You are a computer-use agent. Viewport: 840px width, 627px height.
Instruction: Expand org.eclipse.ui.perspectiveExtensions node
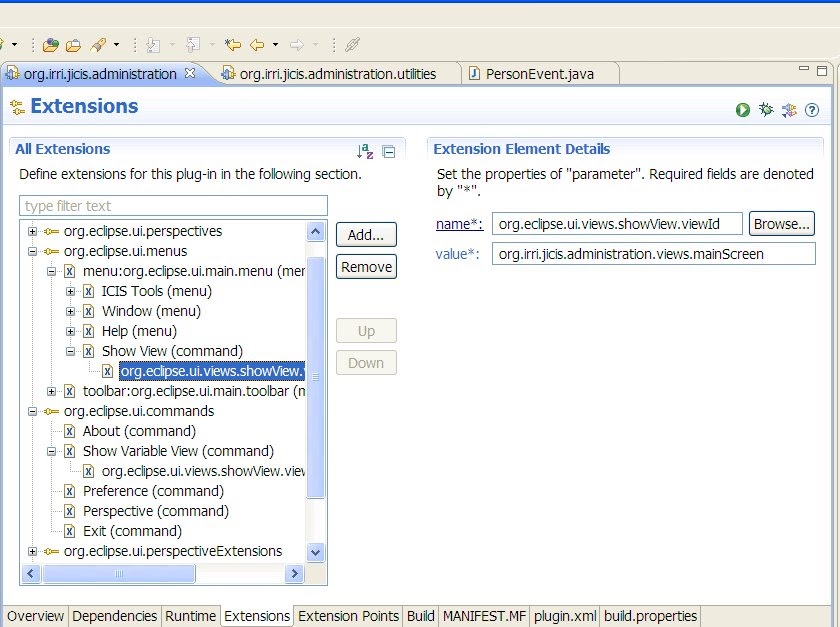click(33, 551)
